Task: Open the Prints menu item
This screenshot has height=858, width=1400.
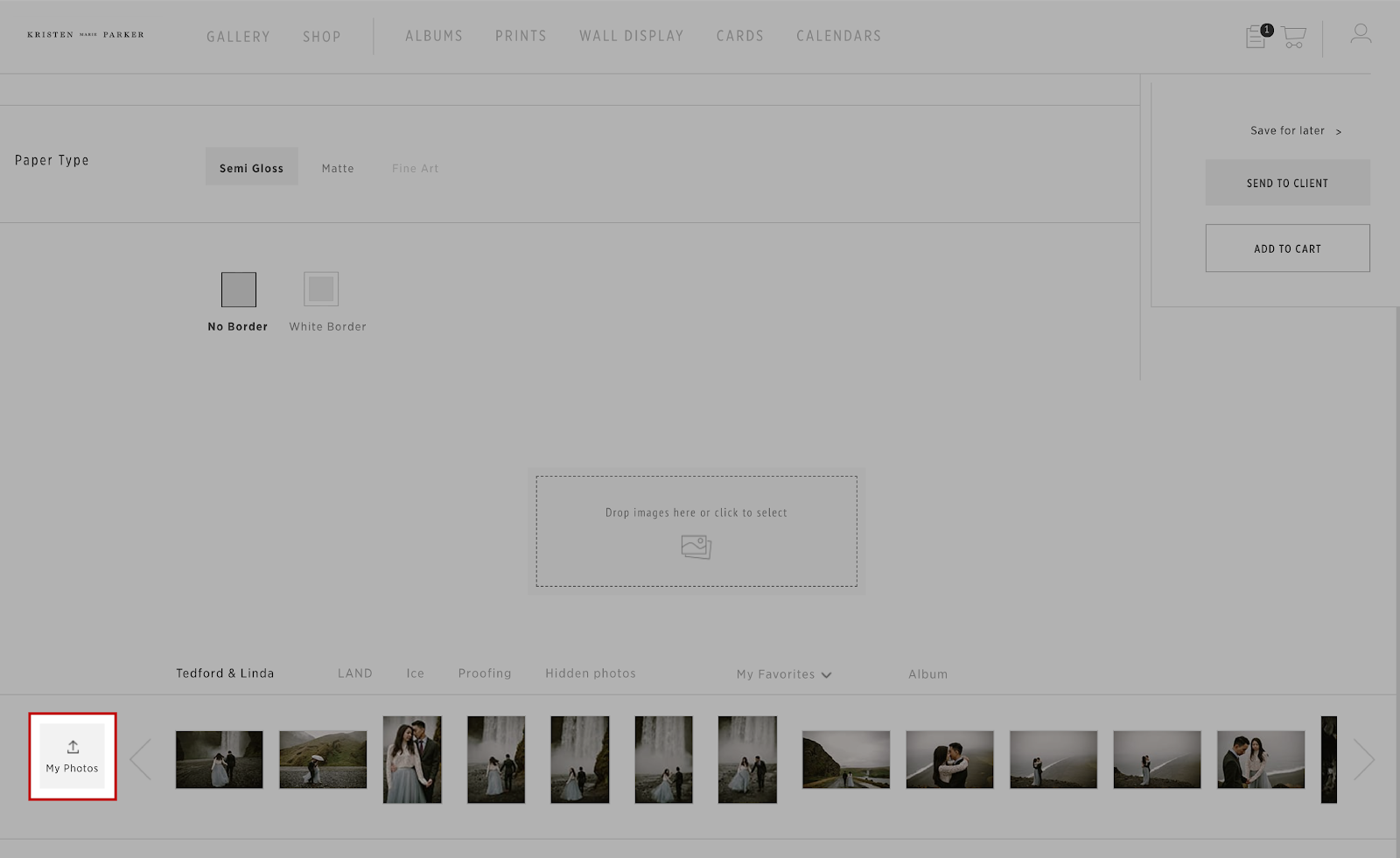Action: (521, 36)
